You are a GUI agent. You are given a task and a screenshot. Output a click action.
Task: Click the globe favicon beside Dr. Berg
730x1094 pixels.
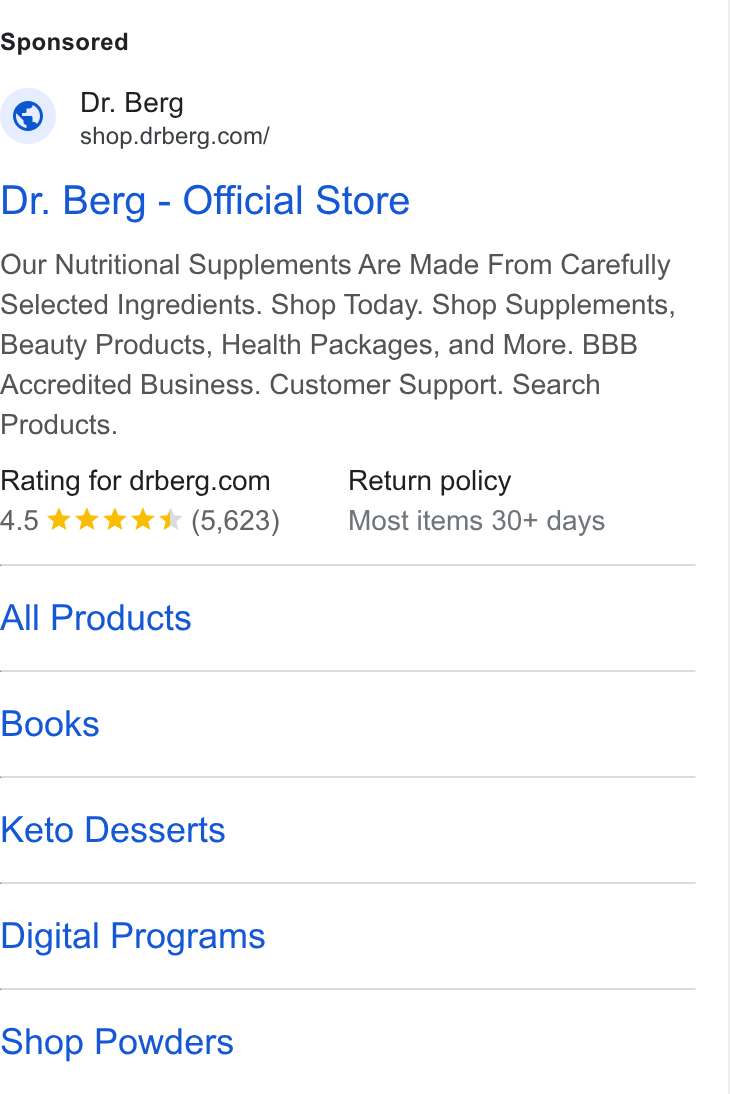pyautogui.click(x=28, y=116)
